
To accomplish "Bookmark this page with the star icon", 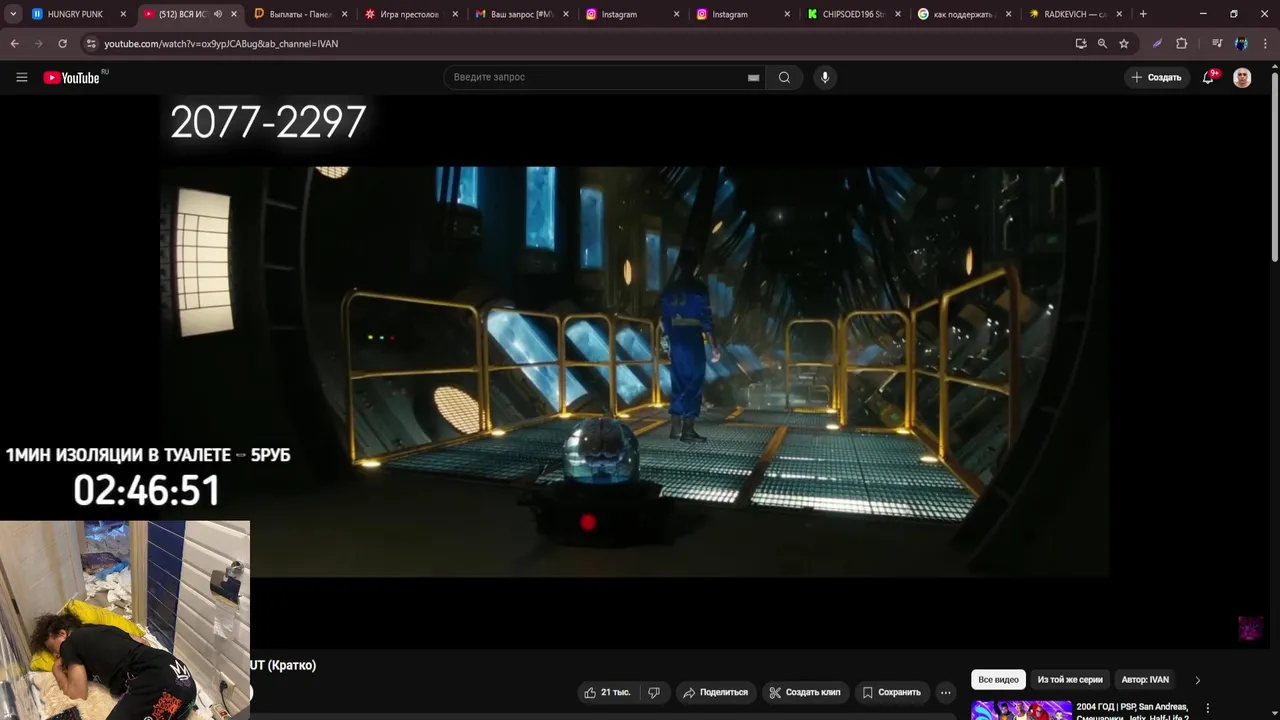I will 1124,44.
